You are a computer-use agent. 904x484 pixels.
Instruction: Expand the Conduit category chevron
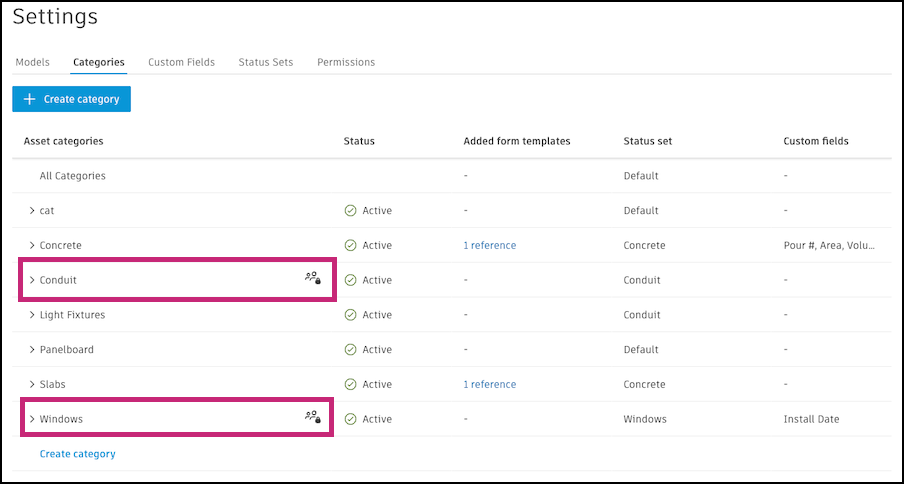pos(32,280)
